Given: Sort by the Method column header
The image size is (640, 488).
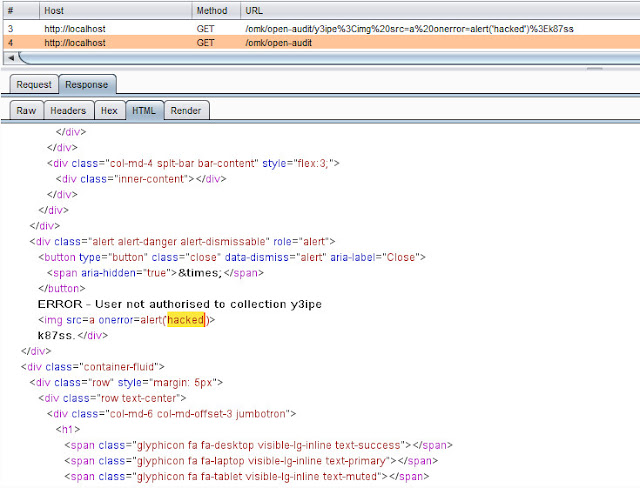Looking at the screenshot, I should pos(216,11).
